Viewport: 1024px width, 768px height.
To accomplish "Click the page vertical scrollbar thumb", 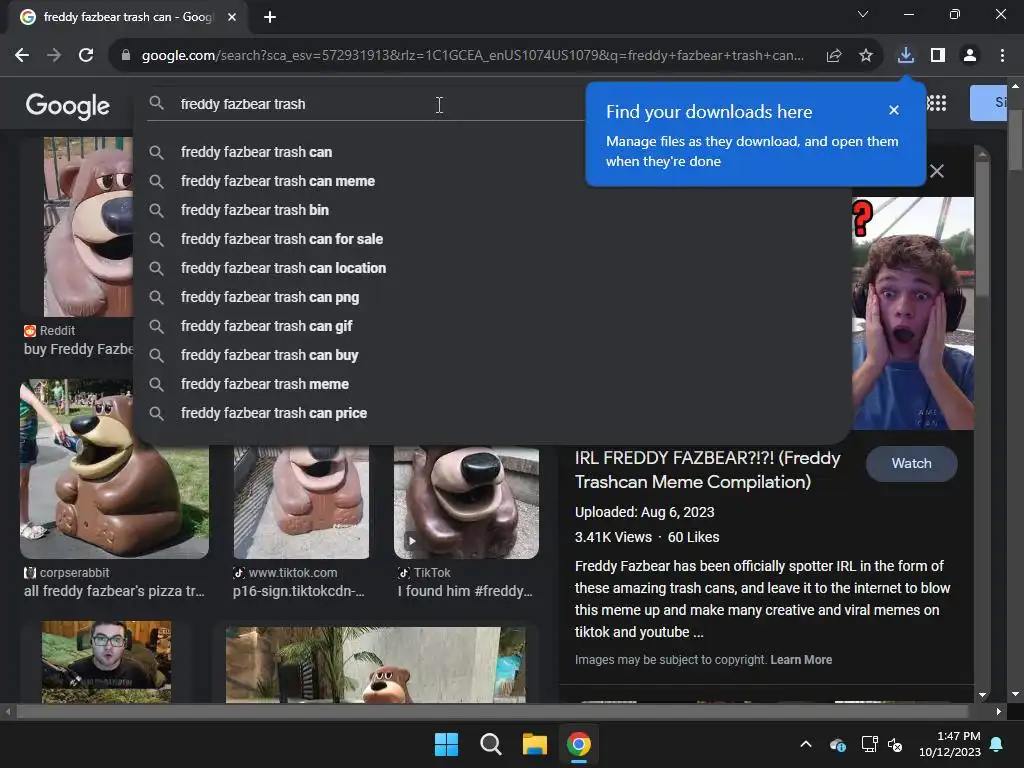I will pos(1015,139).
